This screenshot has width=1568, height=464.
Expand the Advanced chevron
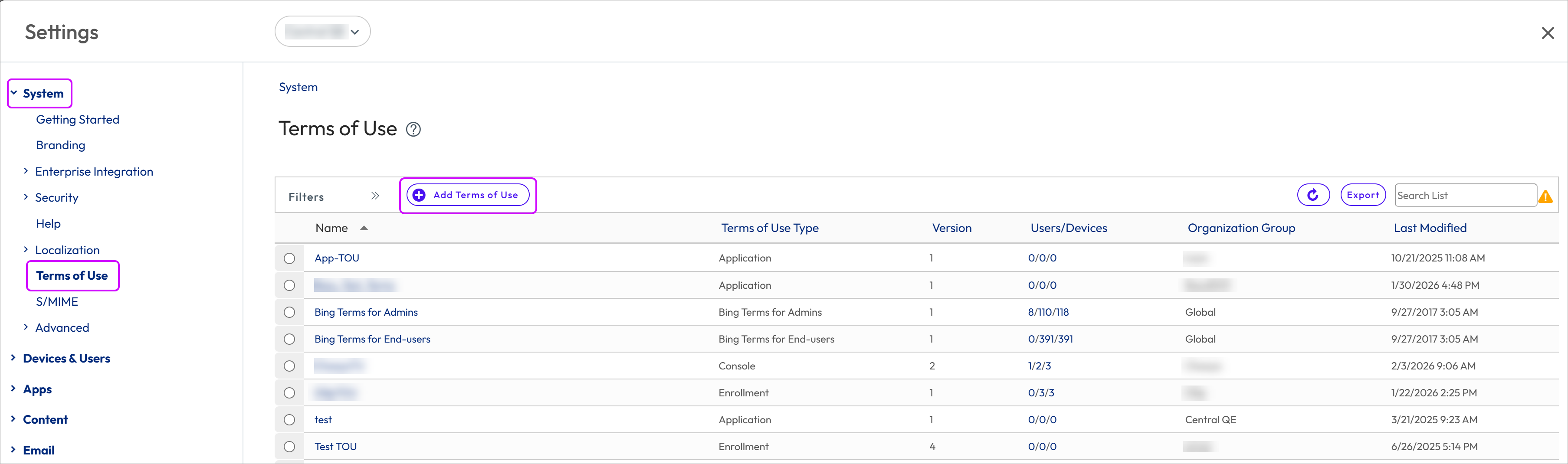coord(26,327)
